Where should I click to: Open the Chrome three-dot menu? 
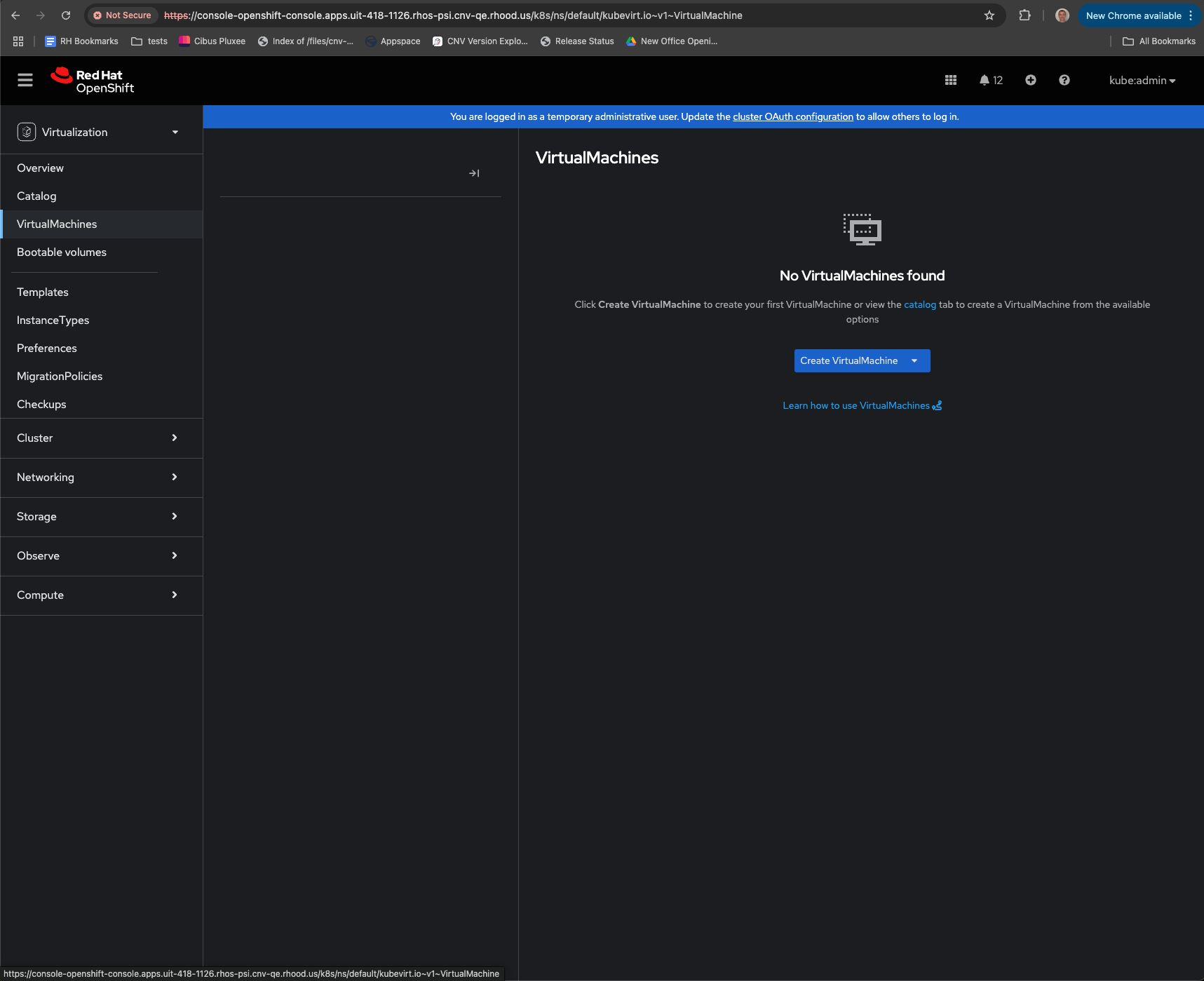1191,15
